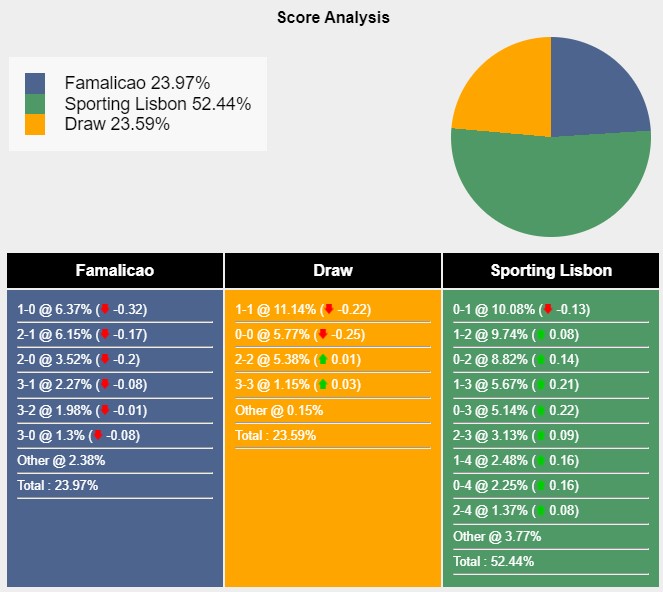The width and height of the screenshot is (663, 592).
Task: Click the green Sporting Lisbon legend swatch
Action: [x=35, y=104]
